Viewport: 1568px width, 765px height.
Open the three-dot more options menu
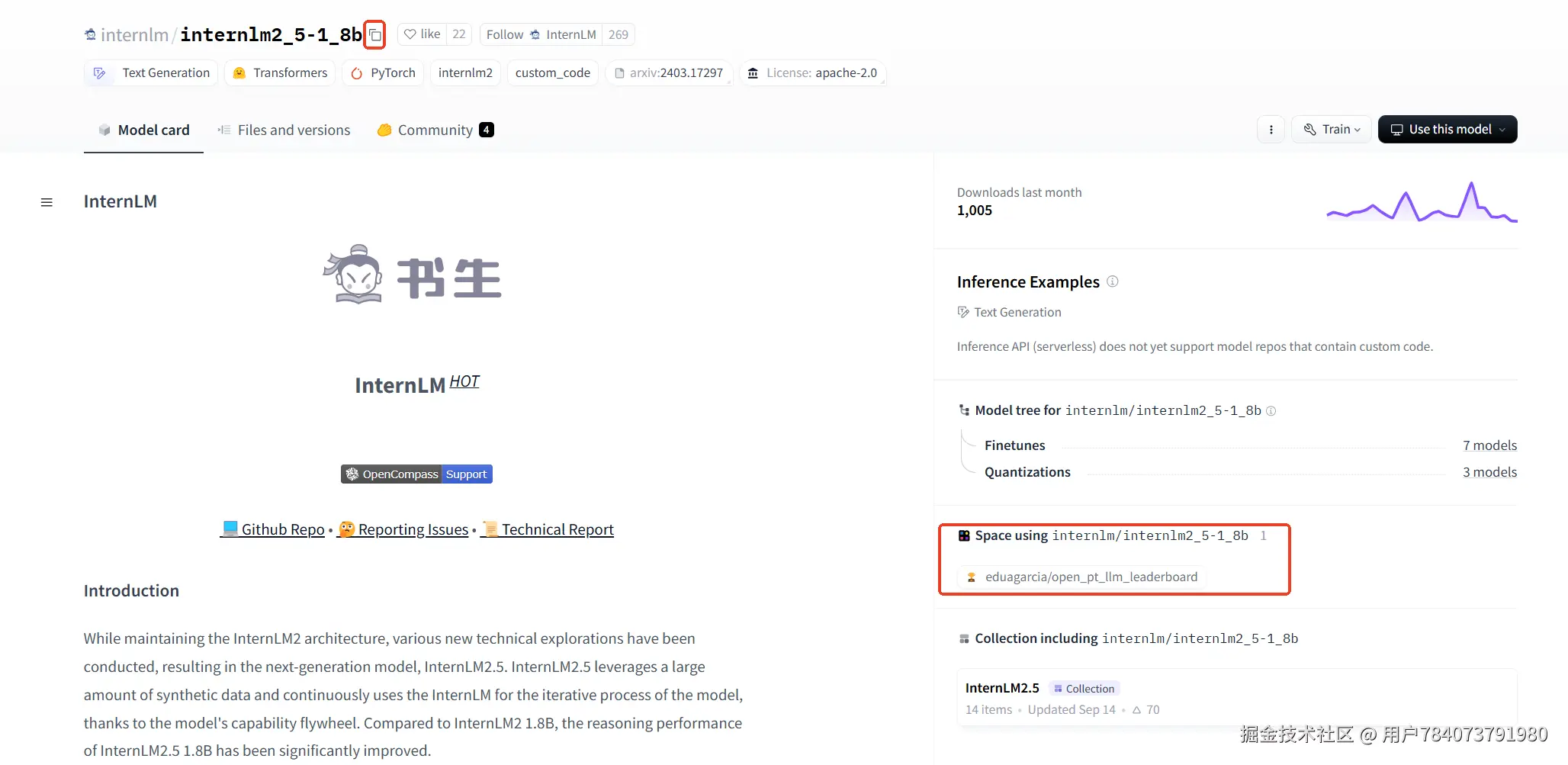(x=1271, y=130)
